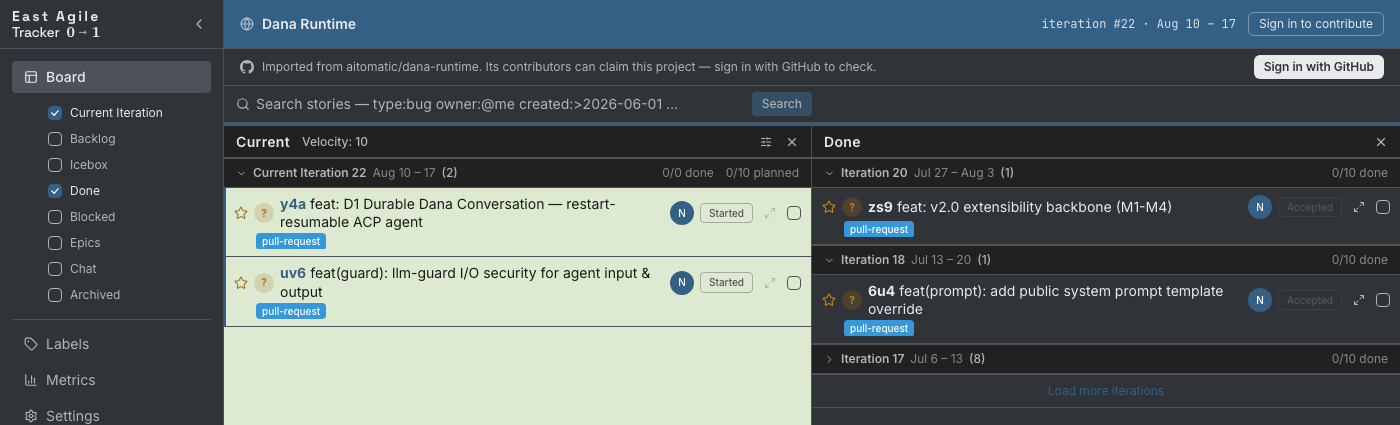Click the East Agile Tracker logo text

tap(56, 25)
